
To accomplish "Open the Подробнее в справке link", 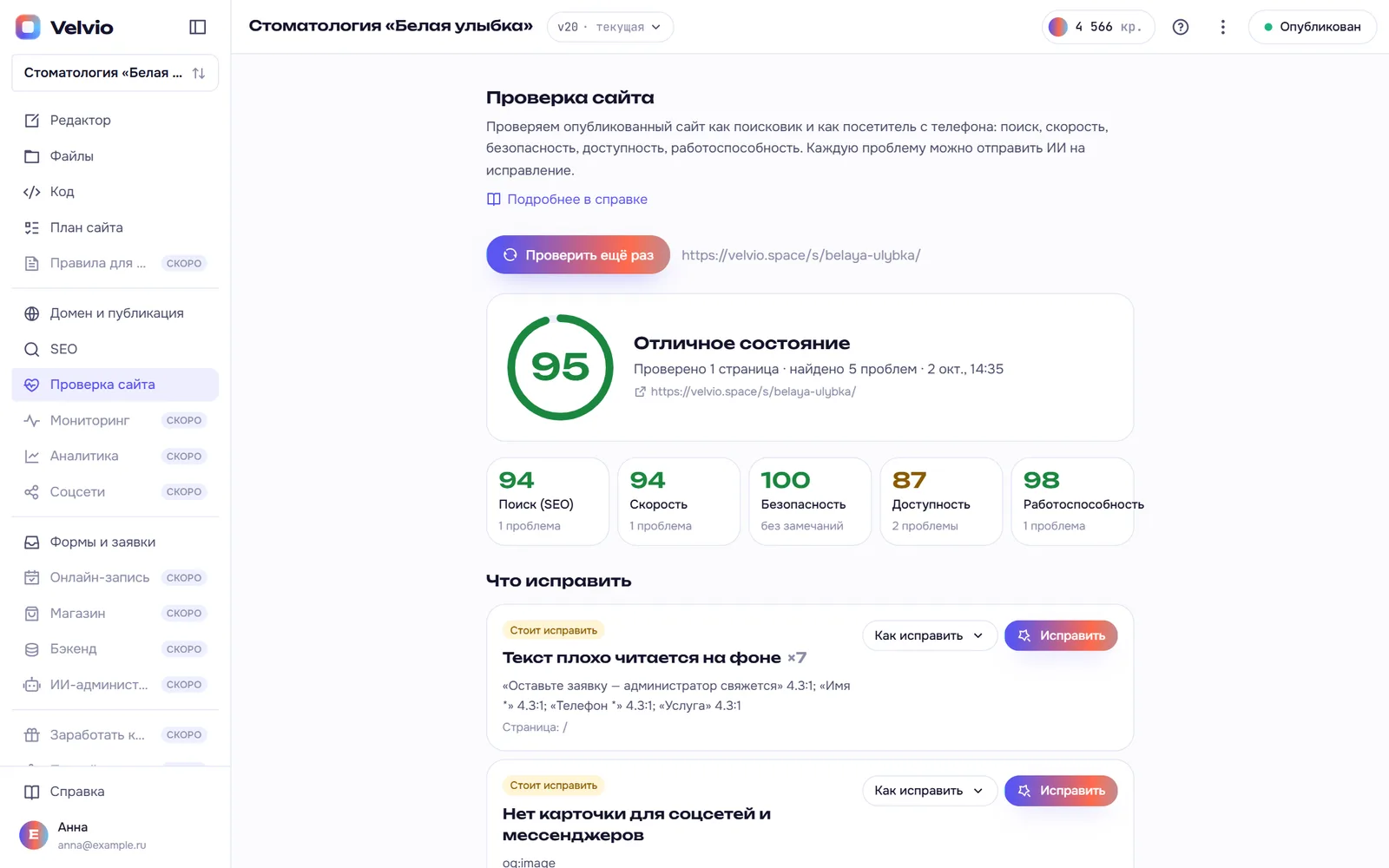I will [x=567, y=199].
